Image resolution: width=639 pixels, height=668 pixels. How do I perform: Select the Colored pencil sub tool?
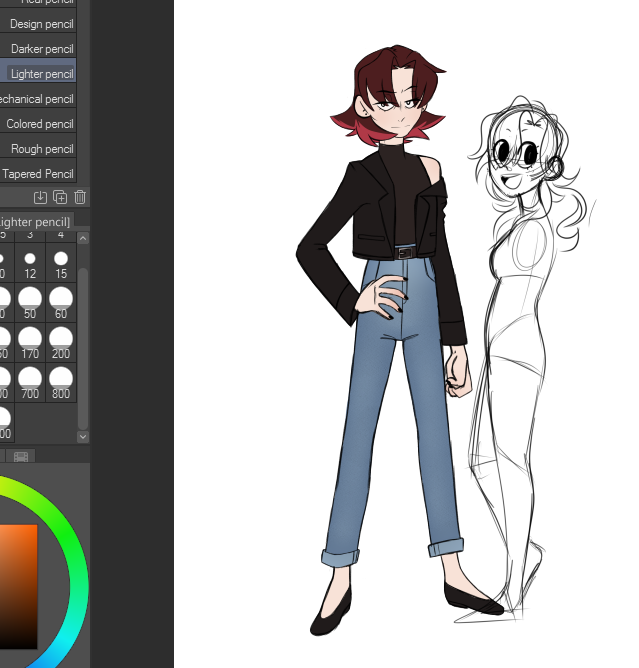coord(38,124)
